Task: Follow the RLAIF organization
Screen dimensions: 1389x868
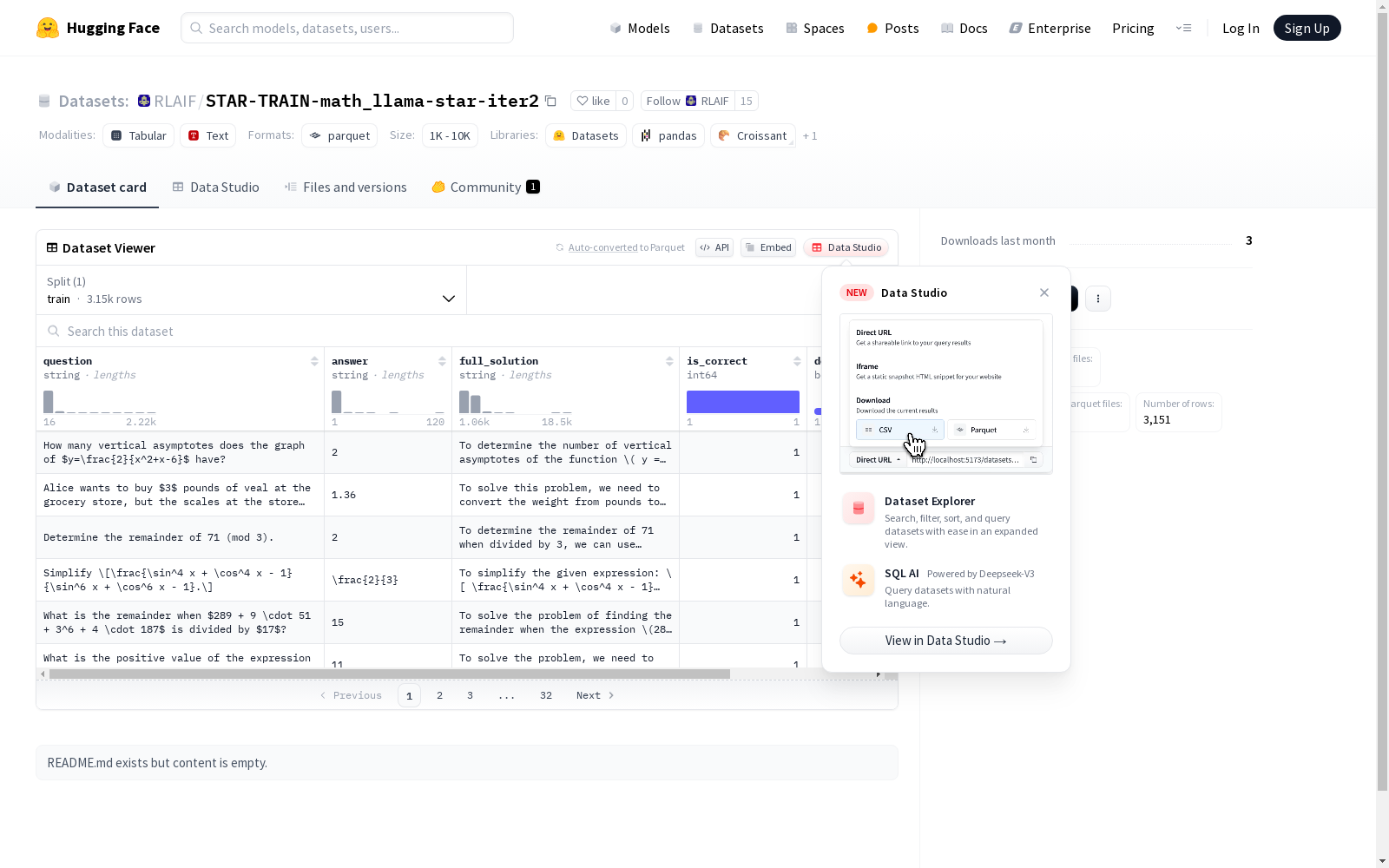Action: coord(688,101)
